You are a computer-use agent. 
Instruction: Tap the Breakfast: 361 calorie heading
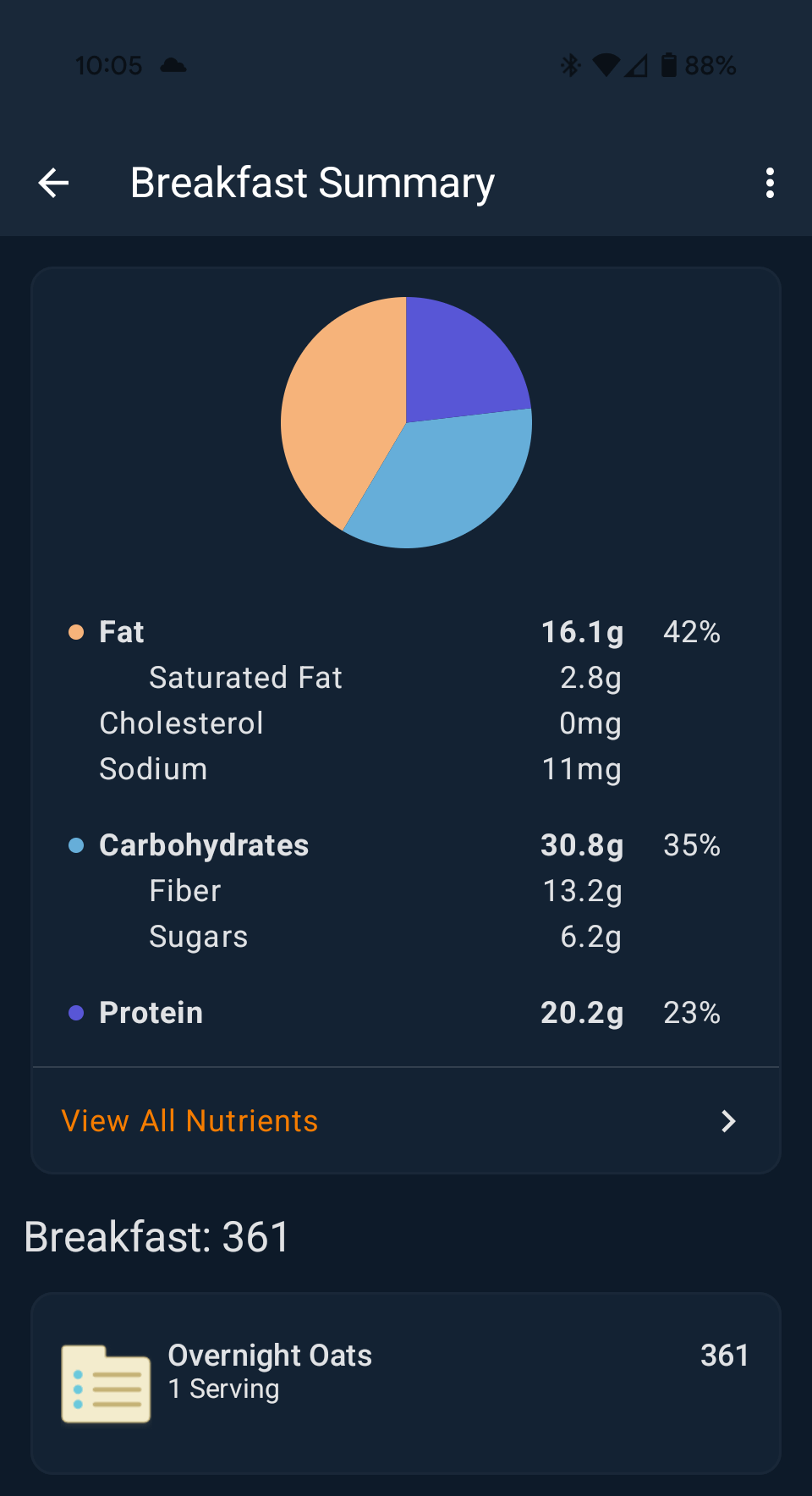tap(157, 1237)
